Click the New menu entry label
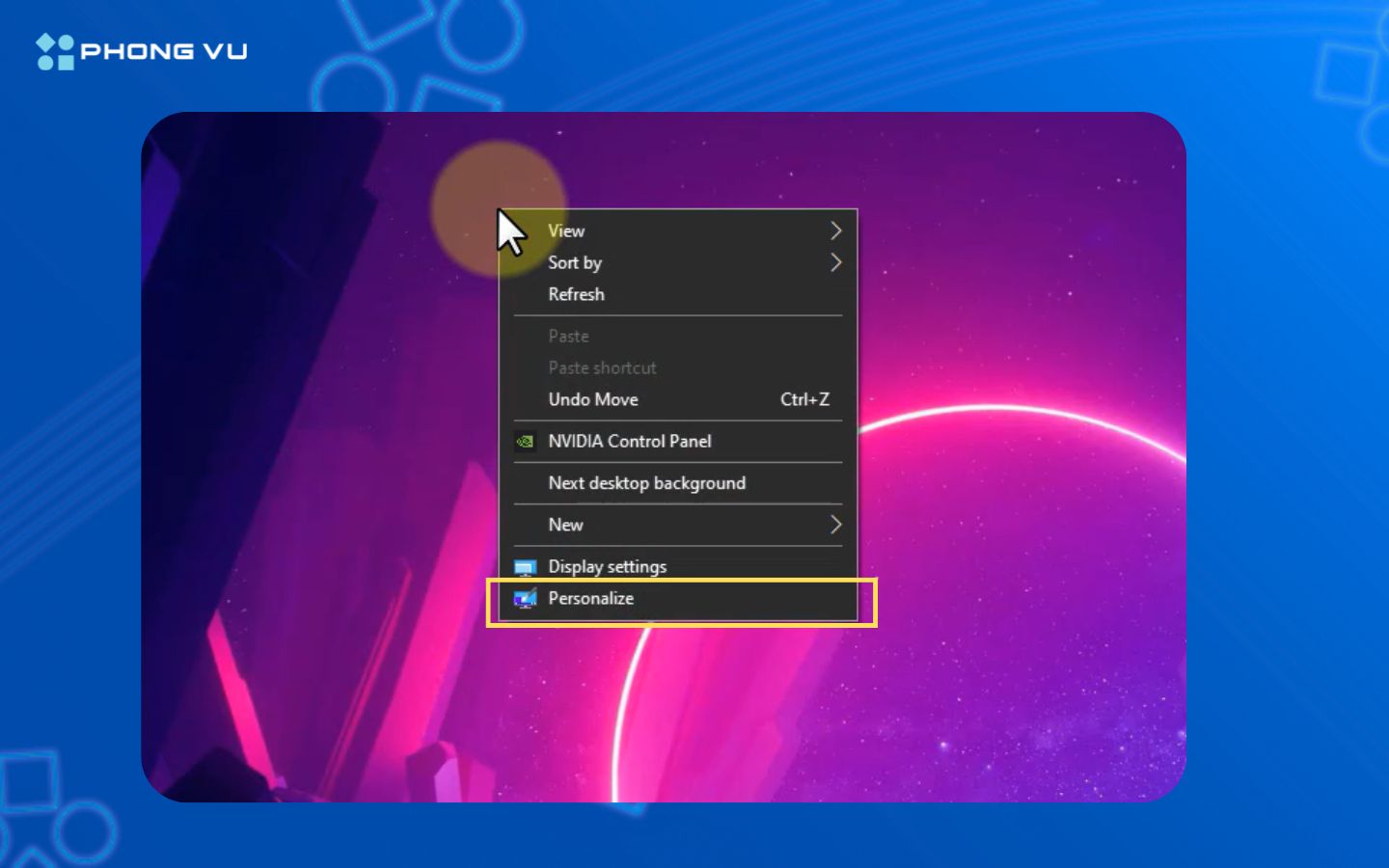The image size is (1389, 868). pos(565,525)
